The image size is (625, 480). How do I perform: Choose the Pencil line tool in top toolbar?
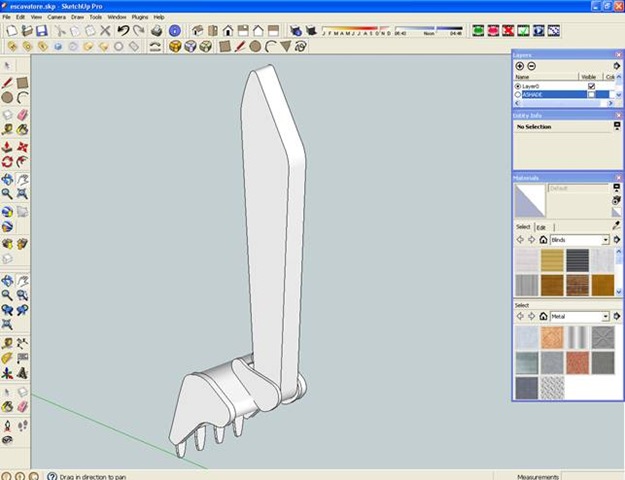pyautogui.click(x=239, y=46)
